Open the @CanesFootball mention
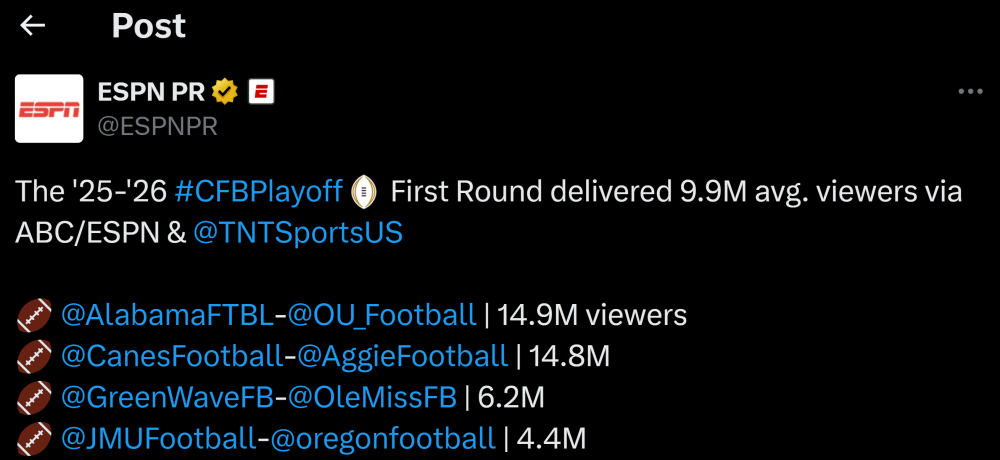The height and width of the screenshot is (460, 1000). coord(171,355)
